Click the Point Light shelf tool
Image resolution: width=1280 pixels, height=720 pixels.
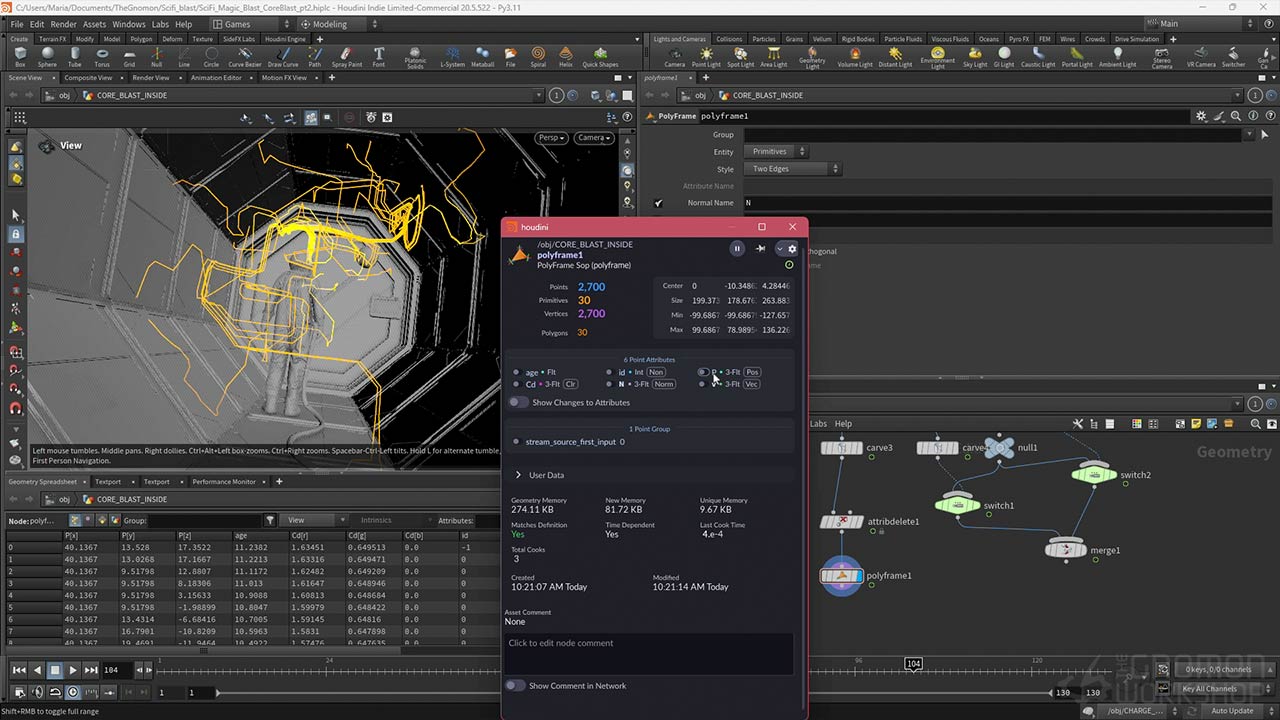coord(706,57)
